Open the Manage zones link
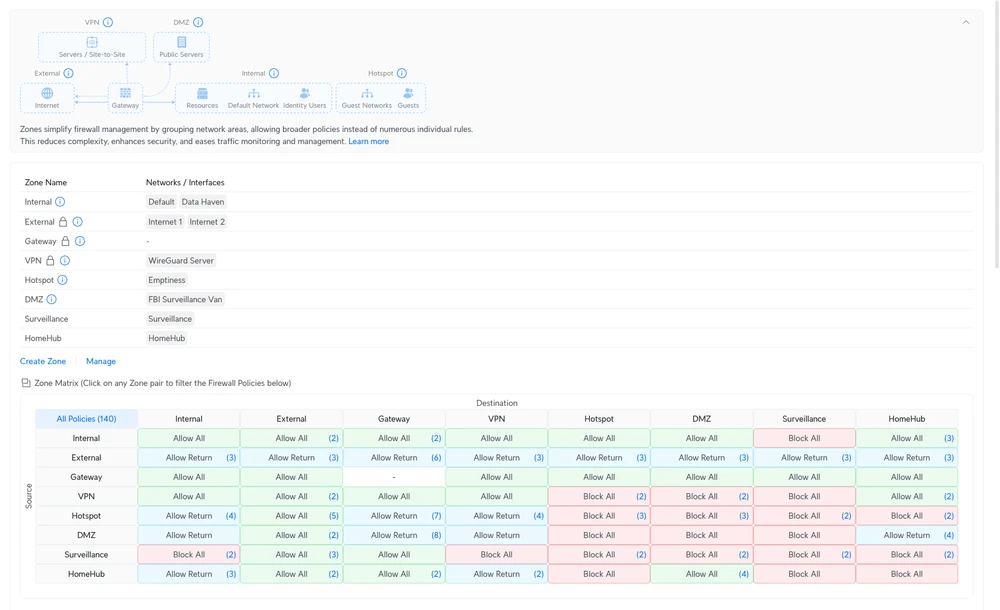This screenshot has width=1000, height=610. tap(101, 361)
